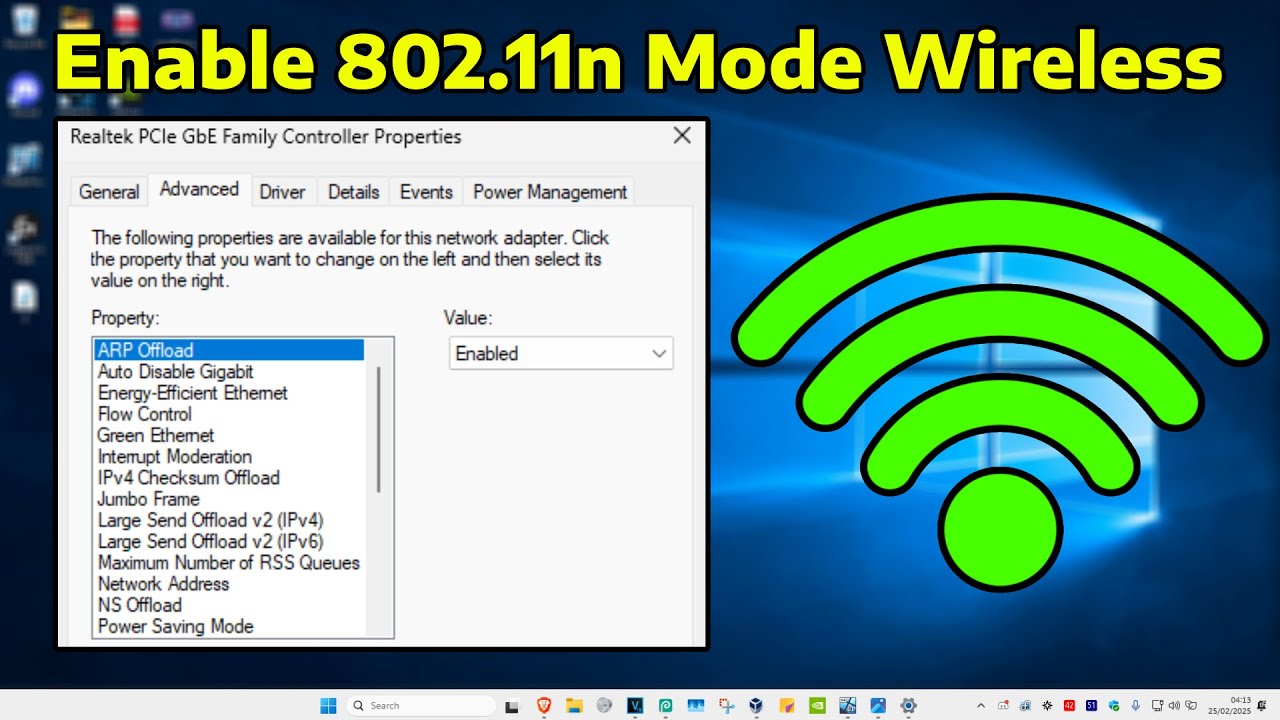1280x720 pixels.
Task: Open the teal spiral app on the taskbar
Action: coord(665,705)
